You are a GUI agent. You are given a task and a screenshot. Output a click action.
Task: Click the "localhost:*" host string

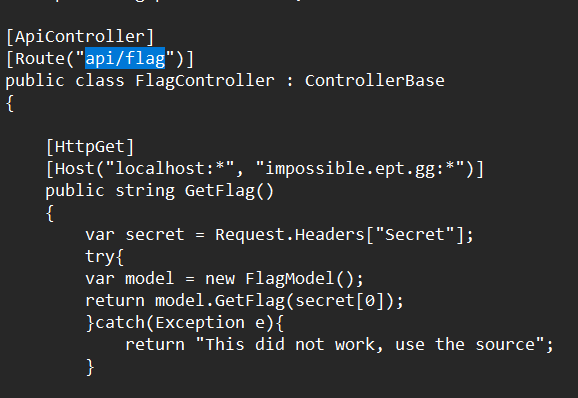[x=170, y=169]
